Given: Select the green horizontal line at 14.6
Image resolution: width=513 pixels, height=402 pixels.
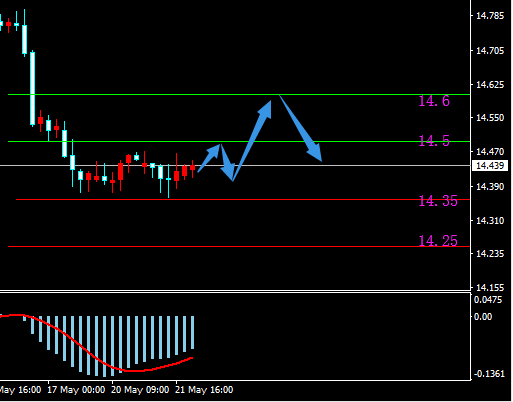Looking at the screenshot, I should pos(239,95).
